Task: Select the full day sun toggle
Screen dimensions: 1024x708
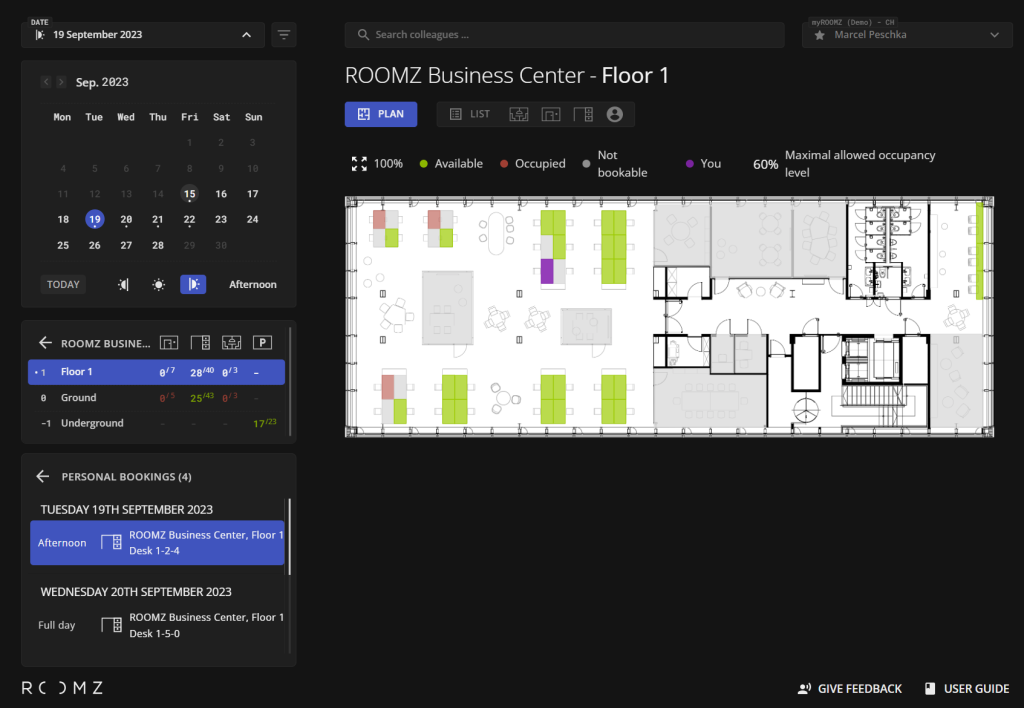Action: (x=158, y=285)
